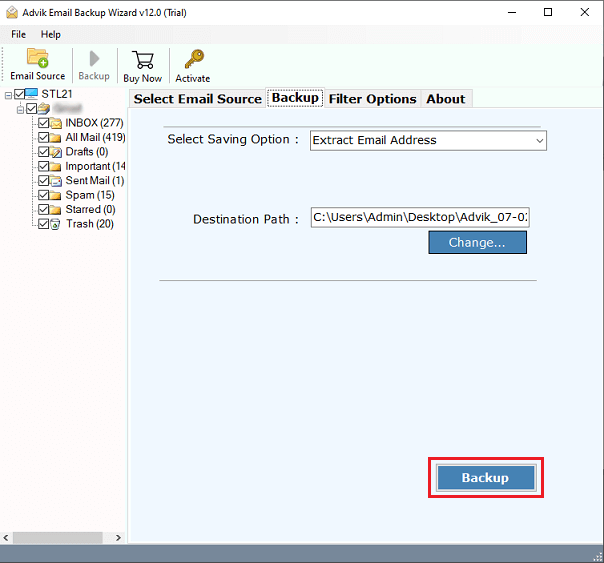Select the All Mail folder icon
604x563 pixels.
55,137
